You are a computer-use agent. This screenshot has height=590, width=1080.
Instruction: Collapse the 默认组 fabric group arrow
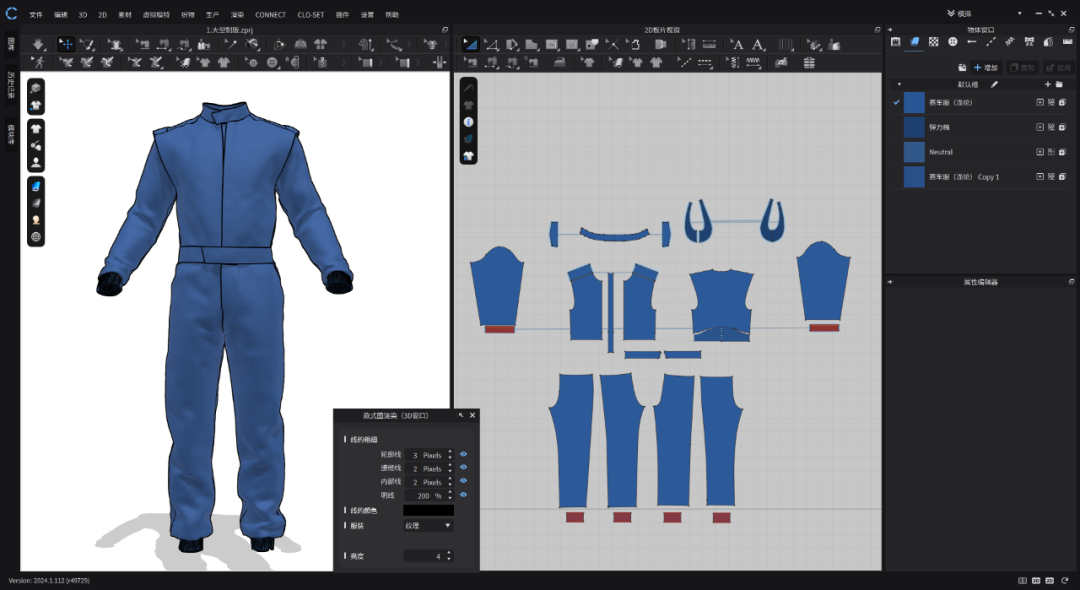point(899,84)
